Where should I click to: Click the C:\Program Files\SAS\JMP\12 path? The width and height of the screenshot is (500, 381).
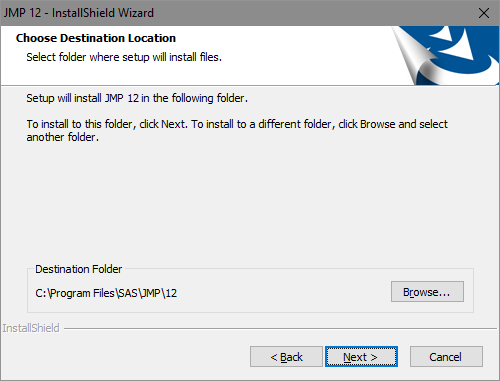tap(106, 293)
